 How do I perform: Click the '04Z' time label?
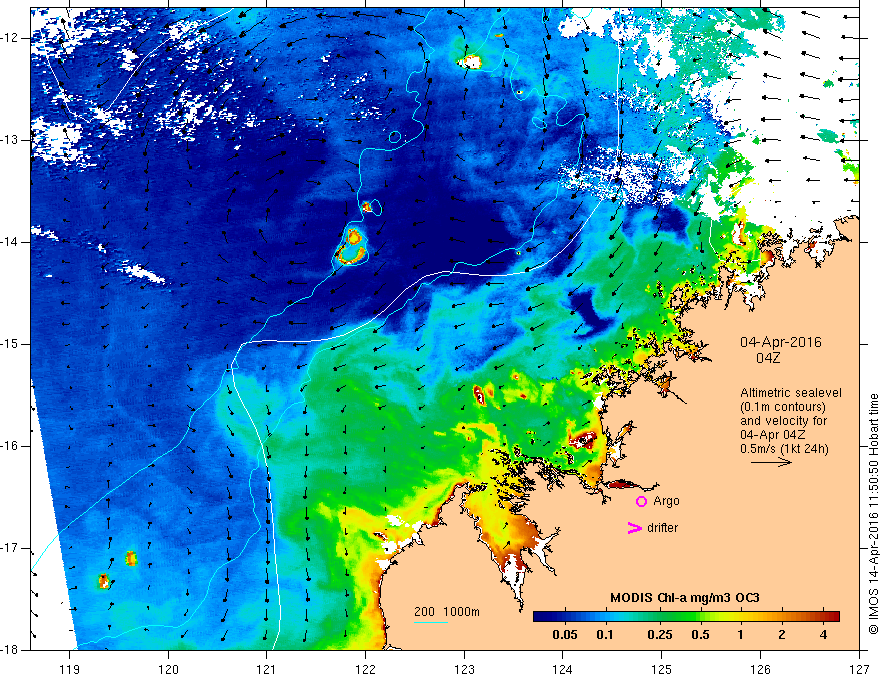768,358
